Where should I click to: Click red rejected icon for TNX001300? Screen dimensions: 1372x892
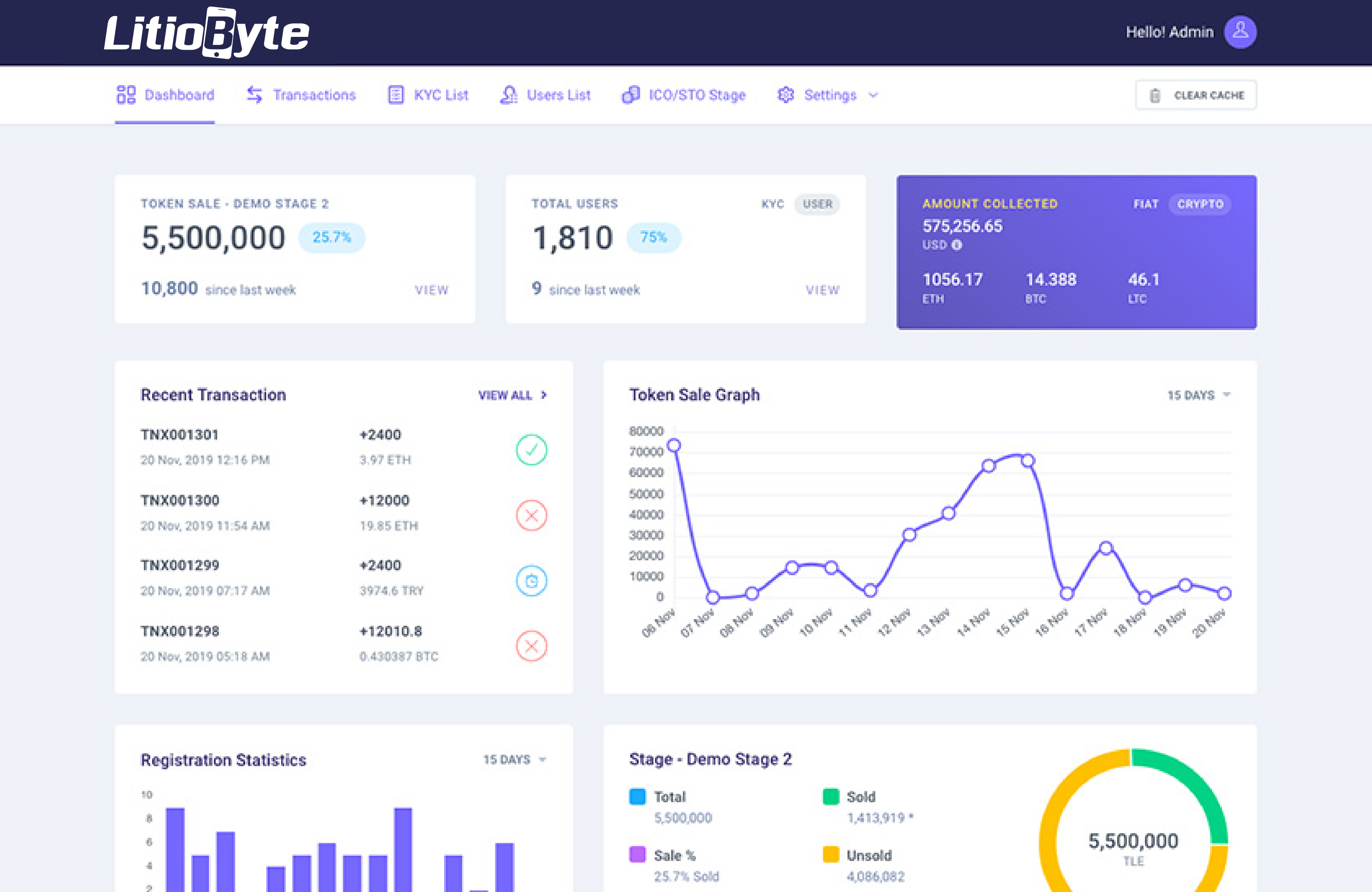tap(531, 516)
